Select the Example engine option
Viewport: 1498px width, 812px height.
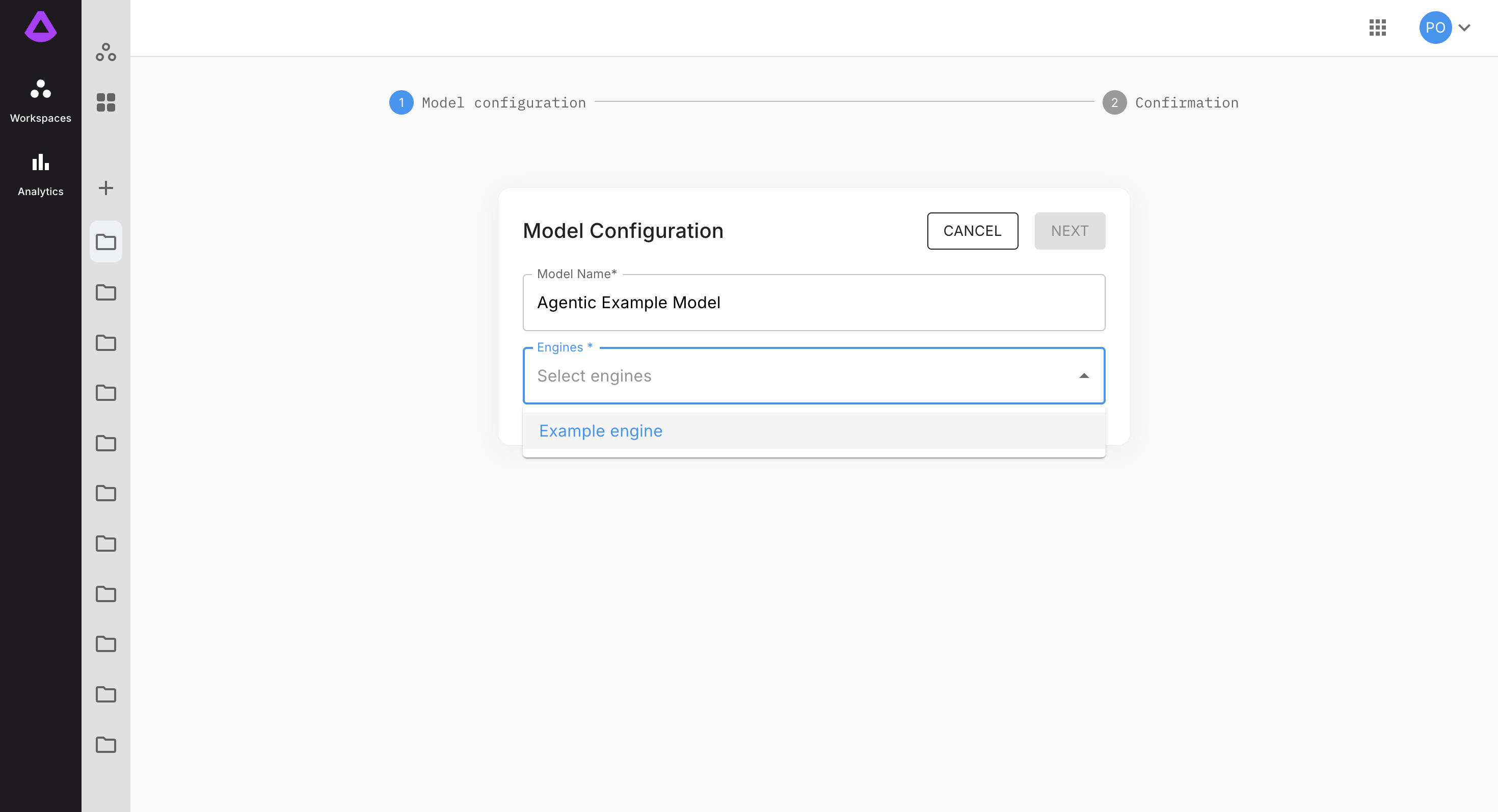[601, 430]
